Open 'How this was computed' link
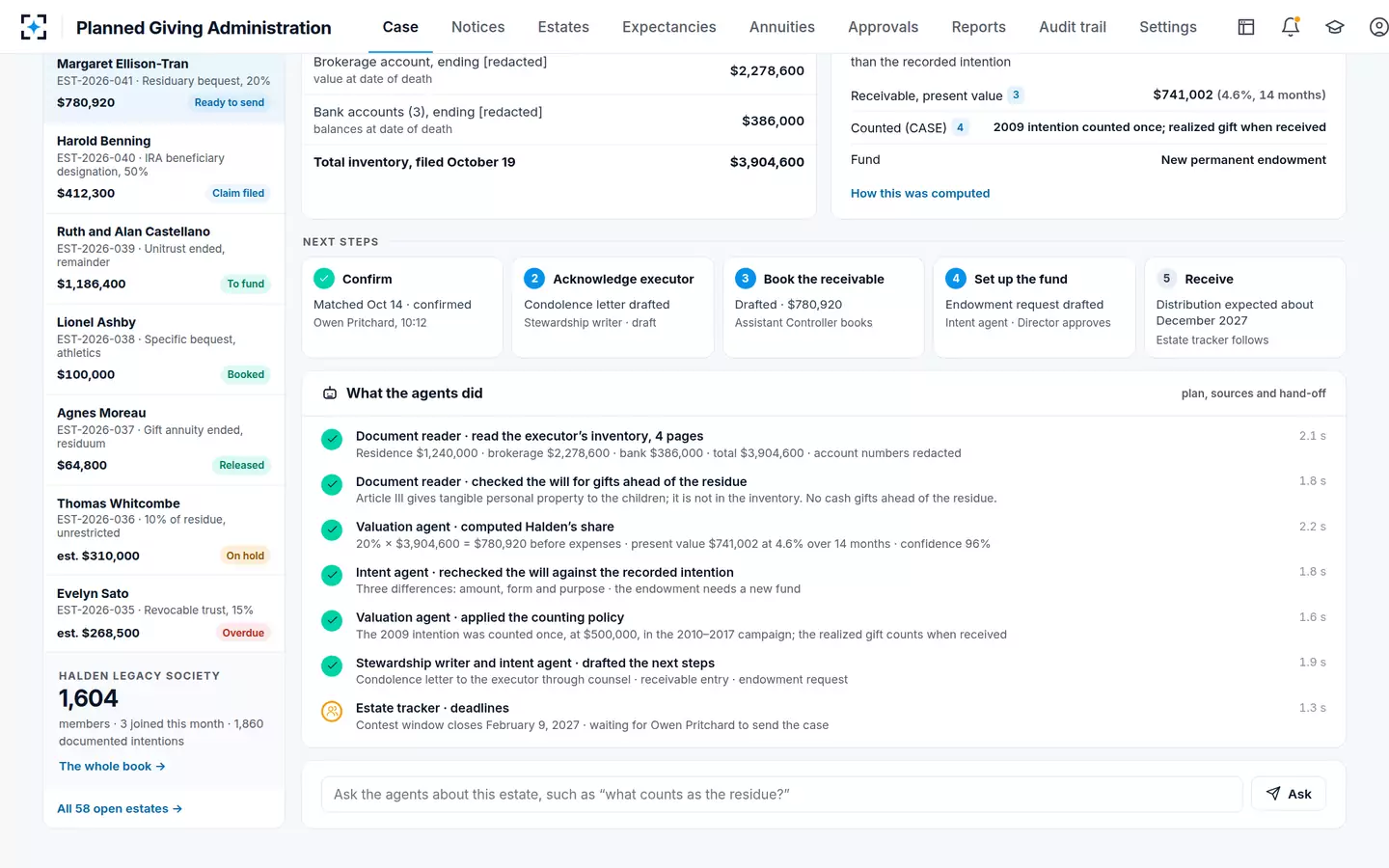 click(x=920, y=193)
